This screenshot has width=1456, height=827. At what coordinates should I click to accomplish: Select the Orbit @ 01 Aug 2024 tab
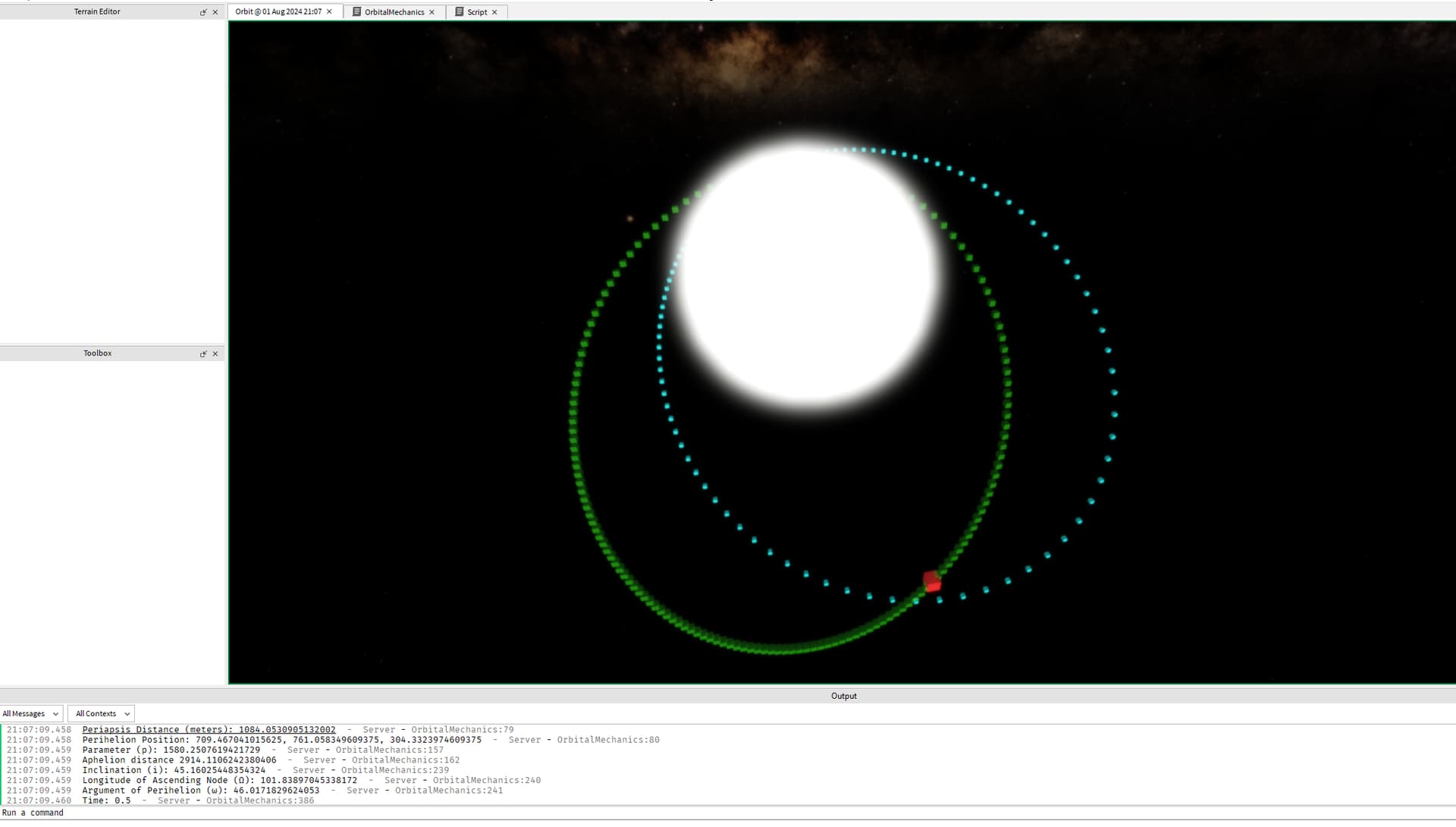click(x=278, y=12)
